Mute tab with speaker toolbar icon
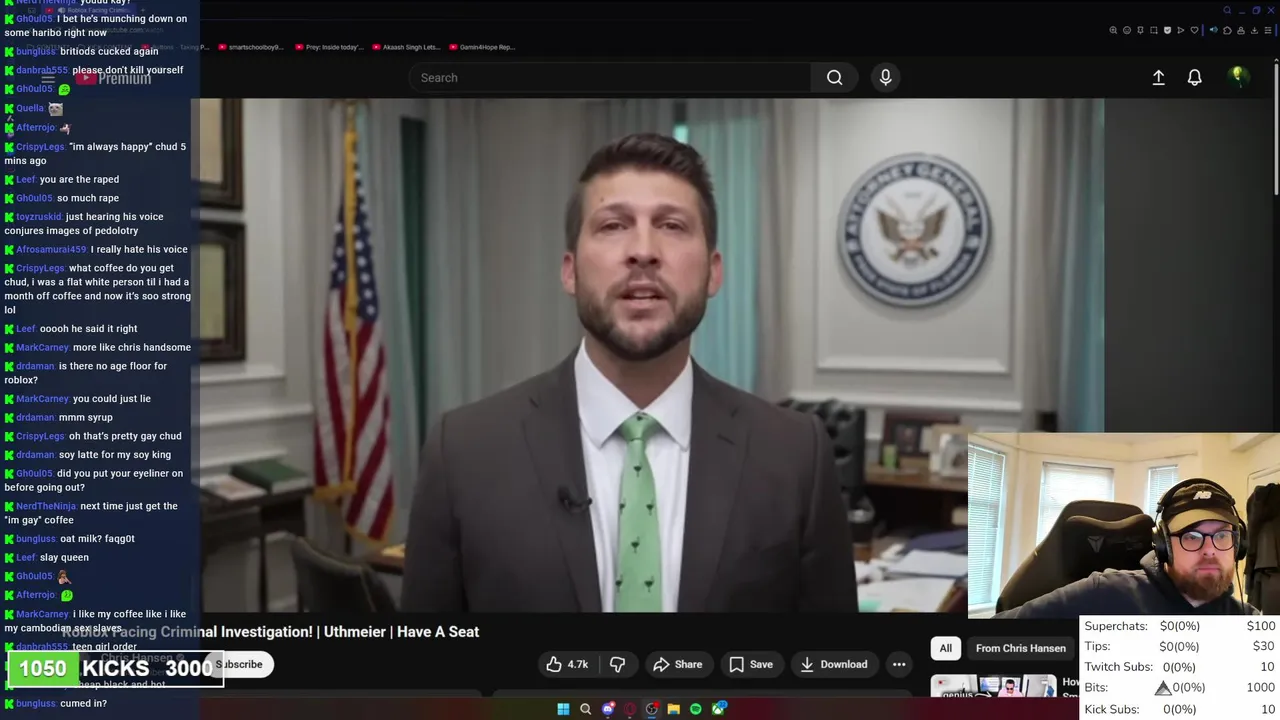 (x=1213, y=30)
